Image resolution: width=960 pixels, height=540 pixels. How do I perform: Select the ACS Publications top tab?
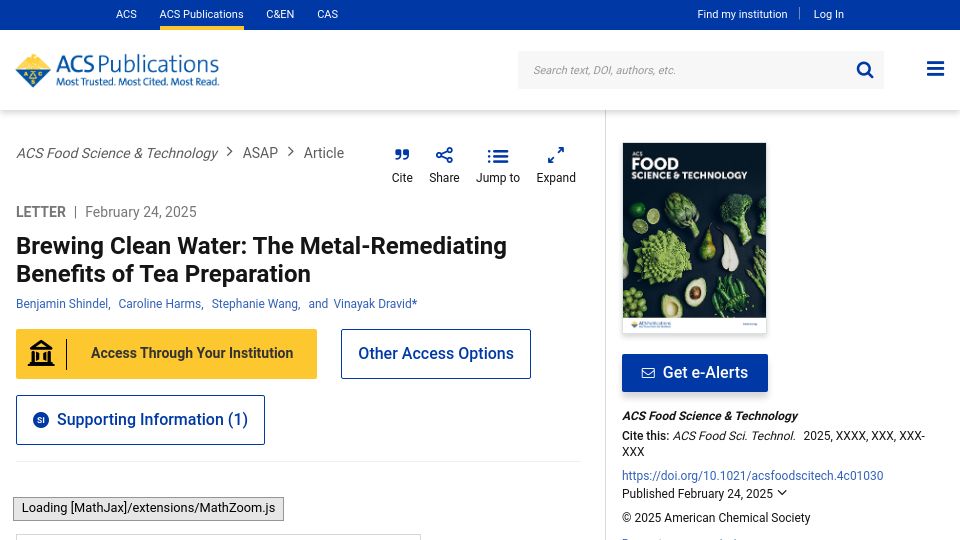pos(201,14)
